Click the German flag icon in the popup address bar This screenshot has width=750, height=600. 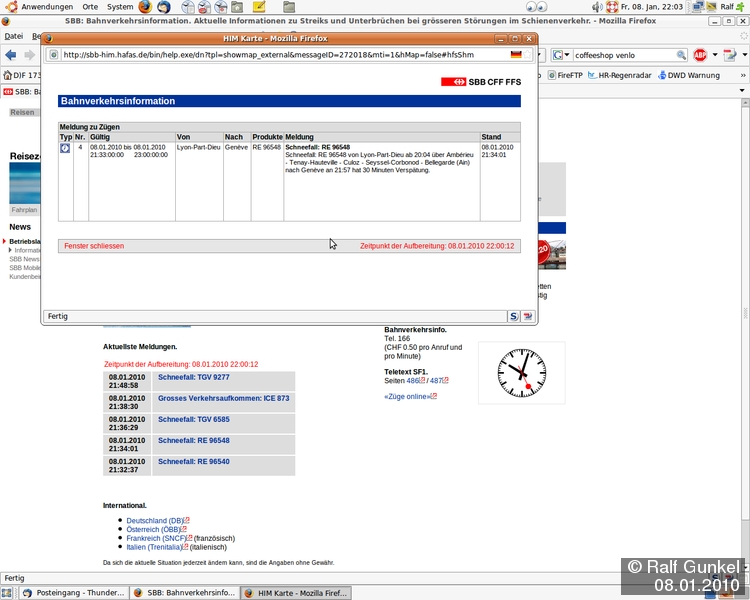coord(516,55)
